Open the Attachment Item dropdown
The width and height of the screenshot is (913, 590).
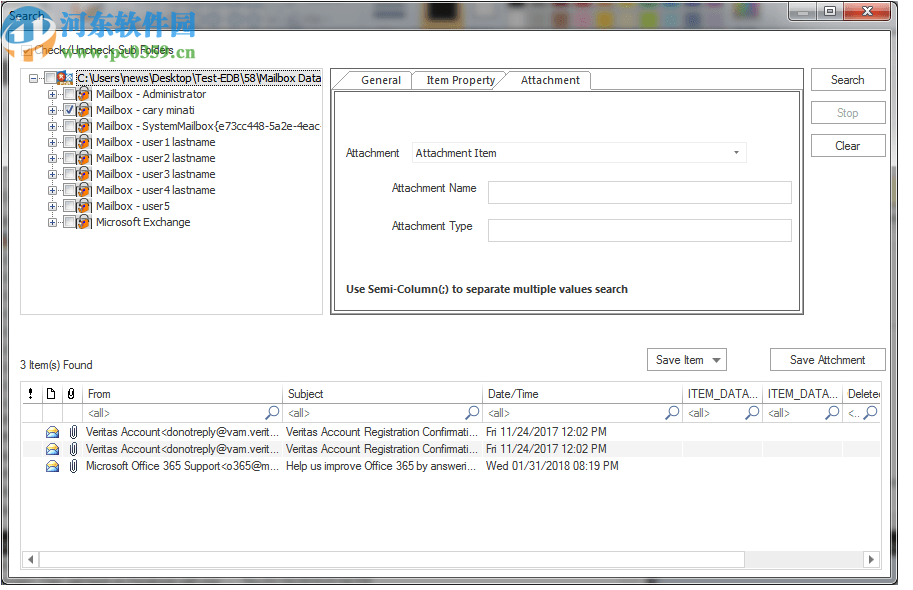tap(737, 152)
